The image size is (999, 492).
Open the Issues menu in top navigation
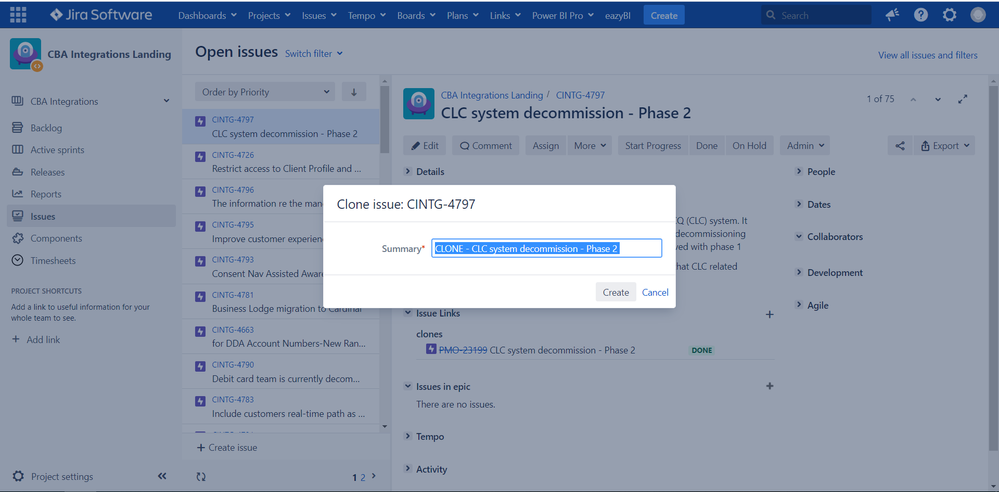point(319,15)
